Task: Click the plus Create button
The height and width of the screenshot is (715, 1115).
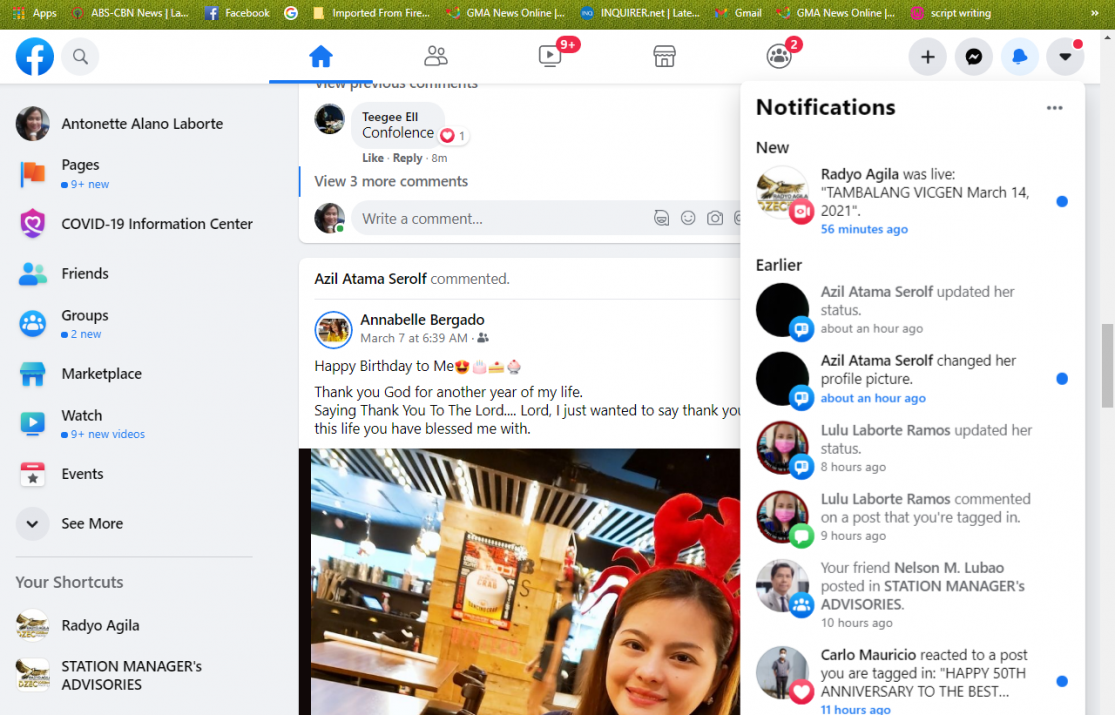Action: (x=927, y=57)
